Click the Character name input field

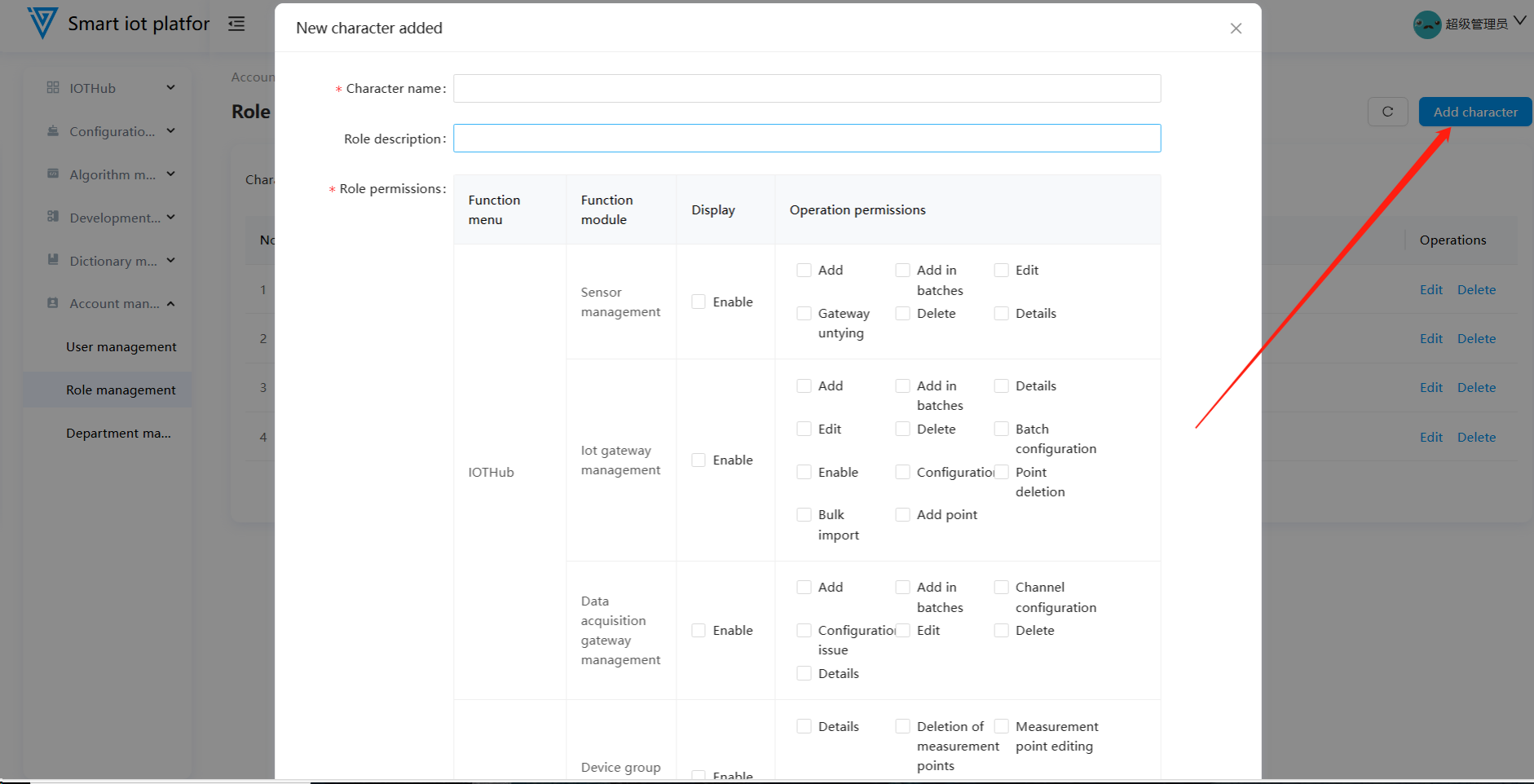806,88
